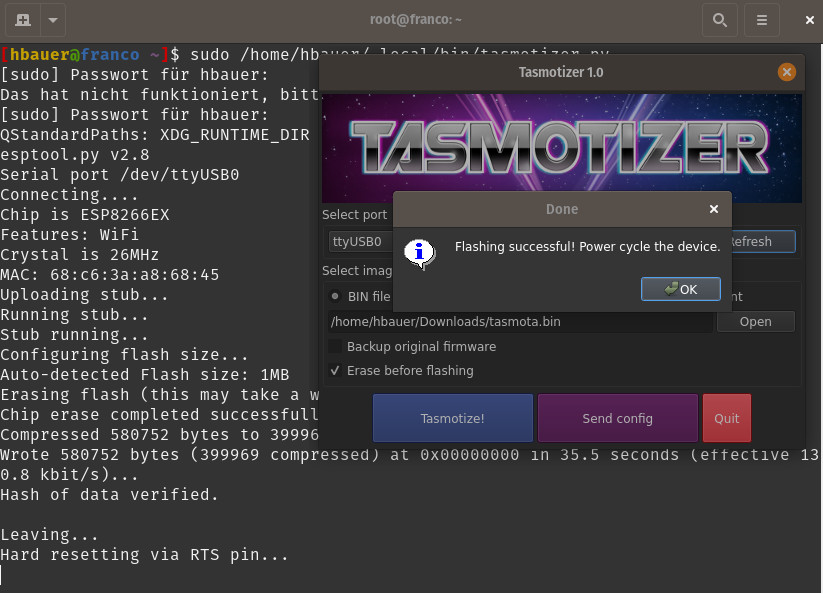Screen dimensions: 823x593
Task: Start flashing with the Tasmotize! button
Action: [x=452, y=418]
